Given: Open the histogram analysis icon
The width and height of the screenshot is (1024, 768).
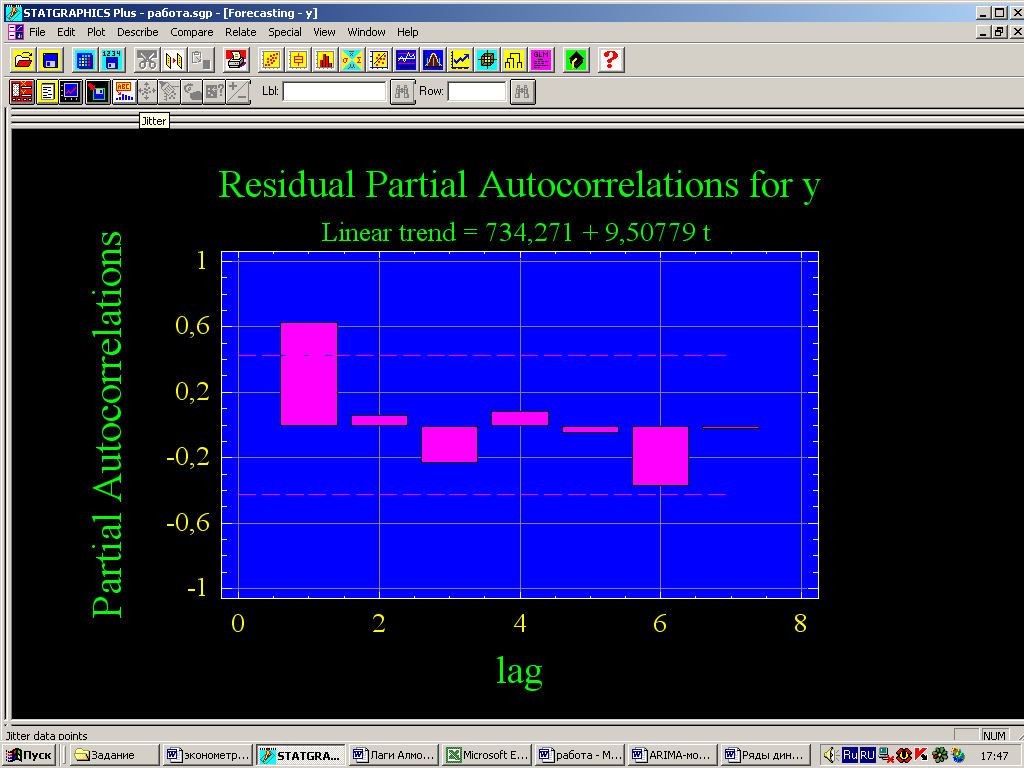Looking at the screenshot, I should 325,60.
